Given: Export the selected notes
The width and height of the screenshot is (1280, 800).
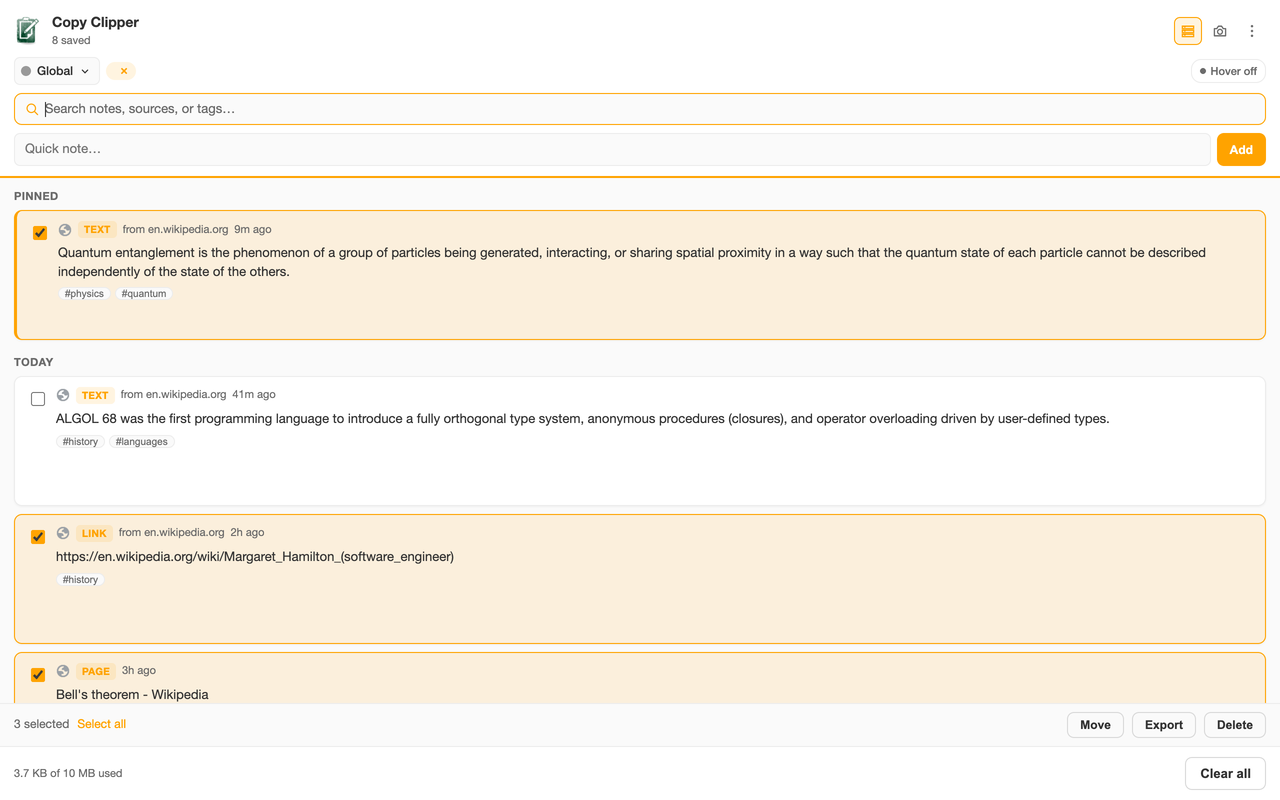Looking at the screenshot, I should click(x=1164, y=725).
